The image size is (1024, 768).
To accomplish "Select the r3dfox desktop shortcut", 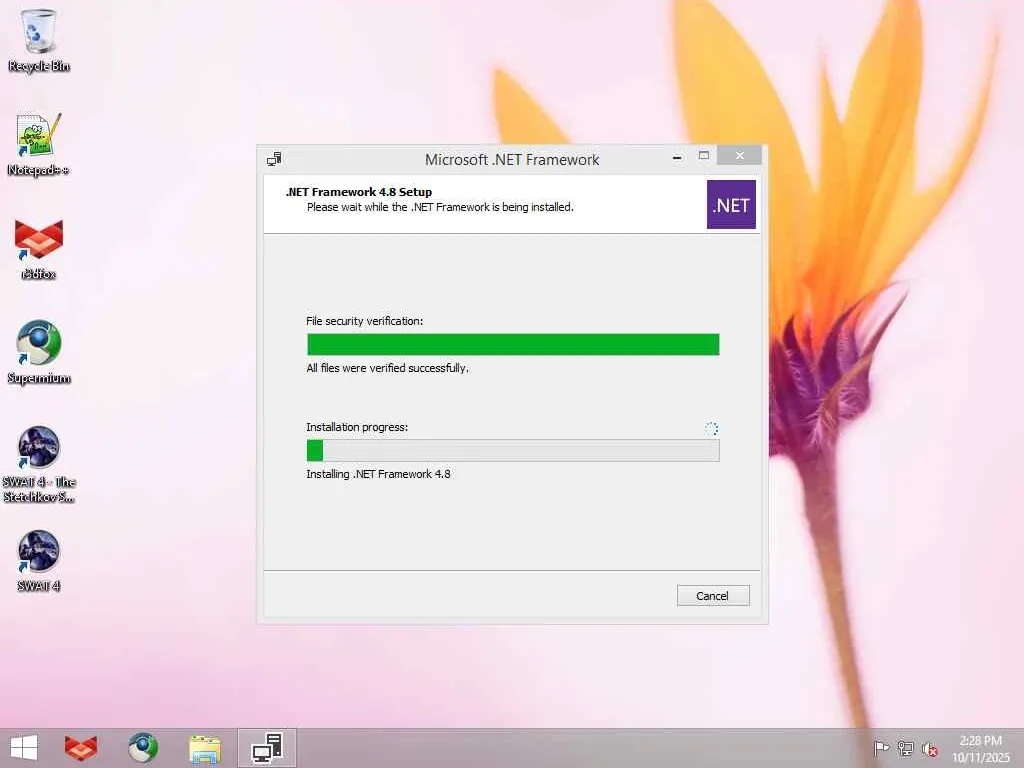I will click(x=39, y=248).
